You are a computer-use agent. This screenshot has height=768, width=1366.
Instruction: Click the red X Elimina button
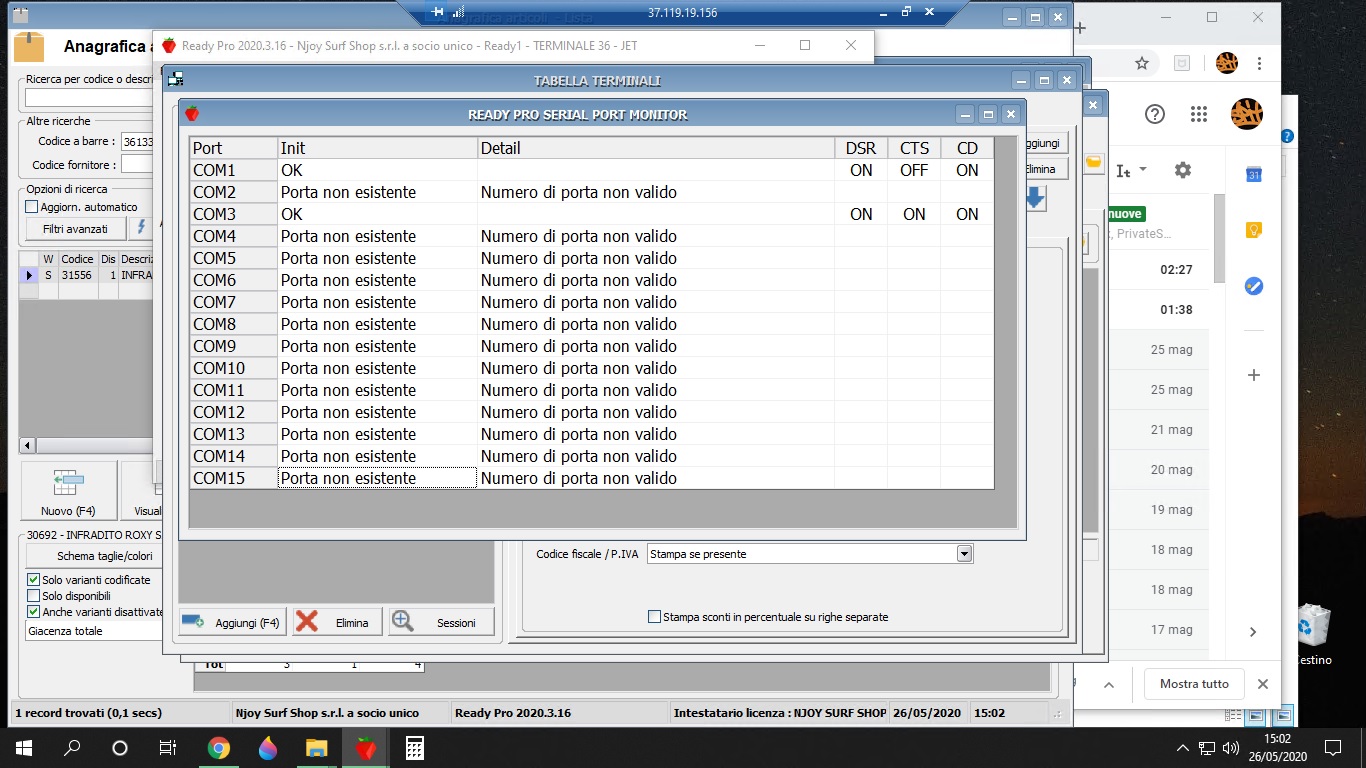pos(337,622)
